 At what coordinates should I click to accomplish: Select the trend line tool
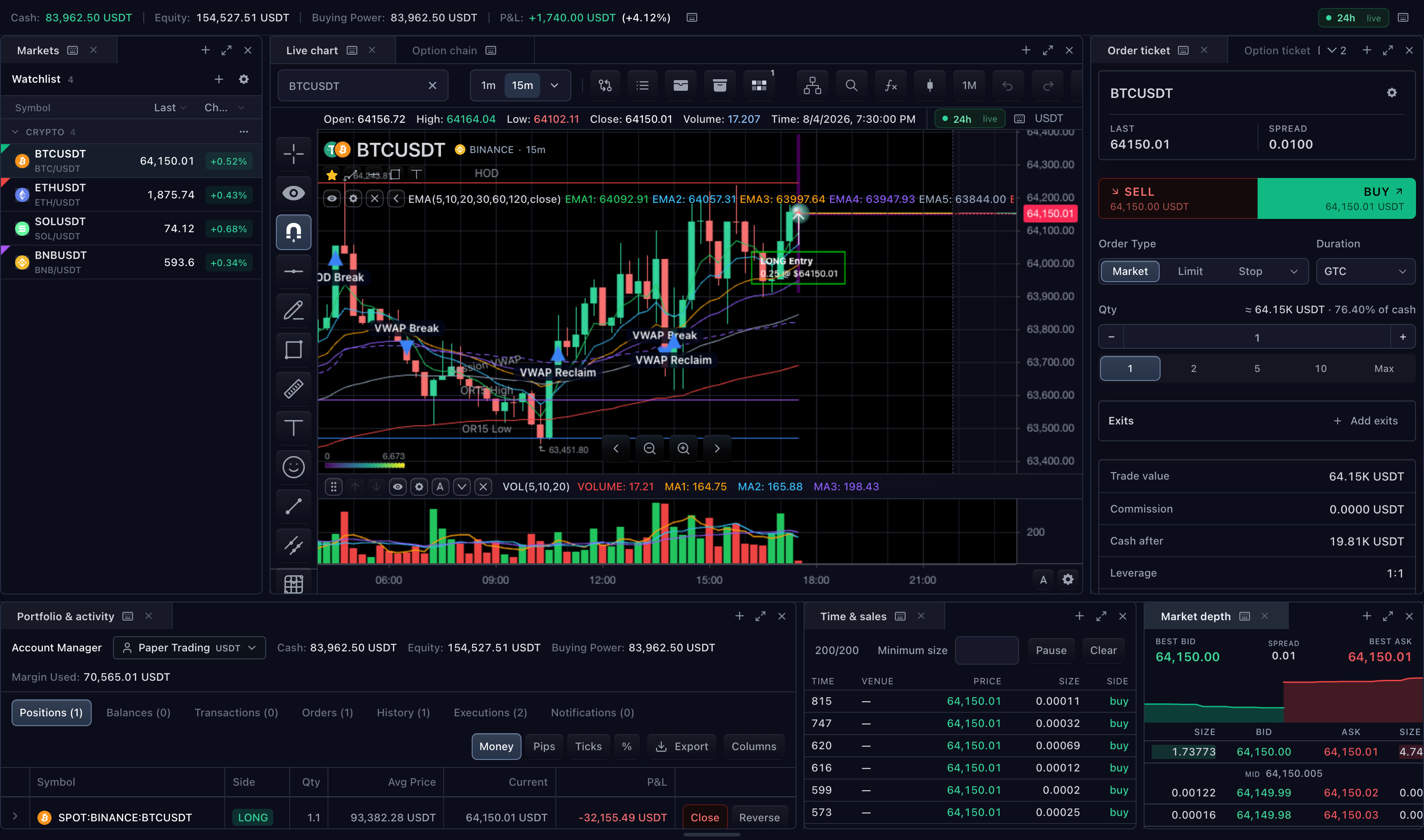(293, 506)
